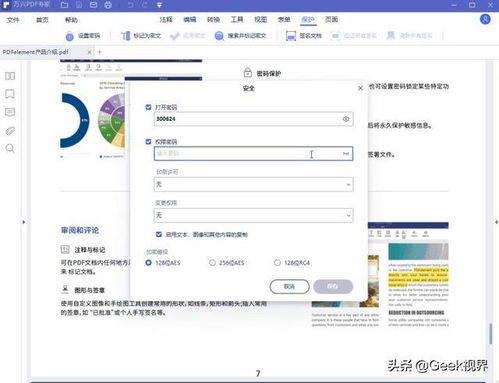The width and height of the screenshot is (499, 383).
Task: Select the PDFelement产品介绍.pdf document tab
Action: (47, 52)
